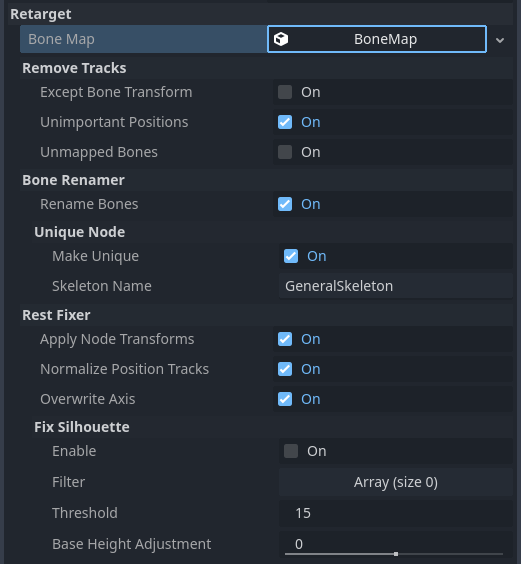
Task: Click the BoneMap resource field
Action: pyautogui.click(x=377, y=39)
